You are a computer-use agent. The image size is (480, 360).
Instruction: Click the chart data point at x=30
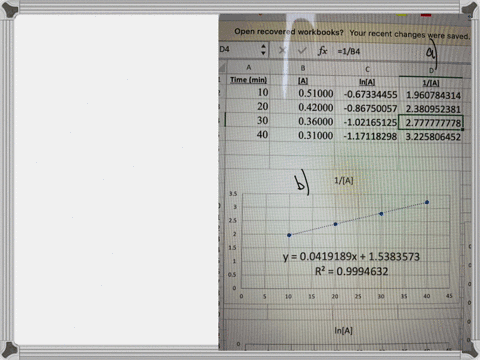point(381,214)
